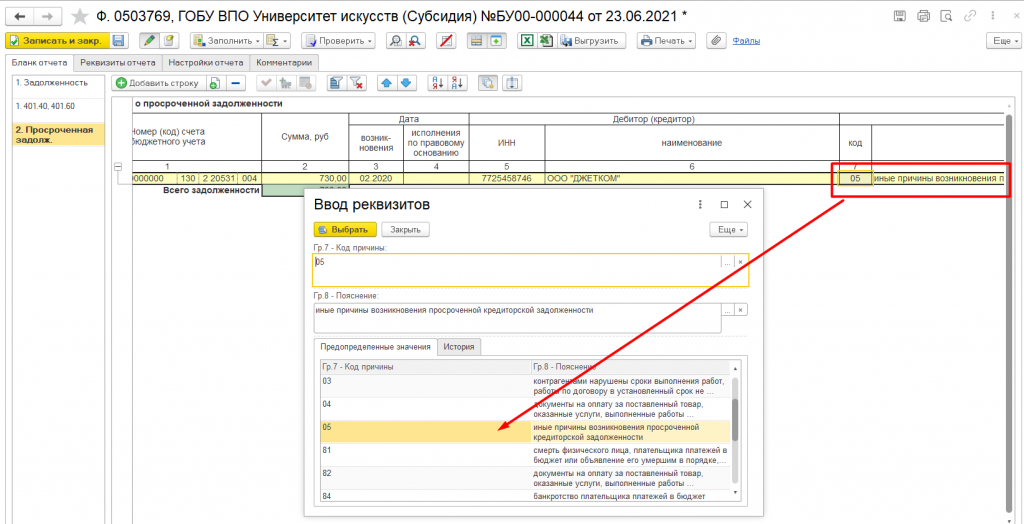The width and height of the screenshot is (1024, 524).
Task: Click the green Excel export icon
Action: [526, 41]
